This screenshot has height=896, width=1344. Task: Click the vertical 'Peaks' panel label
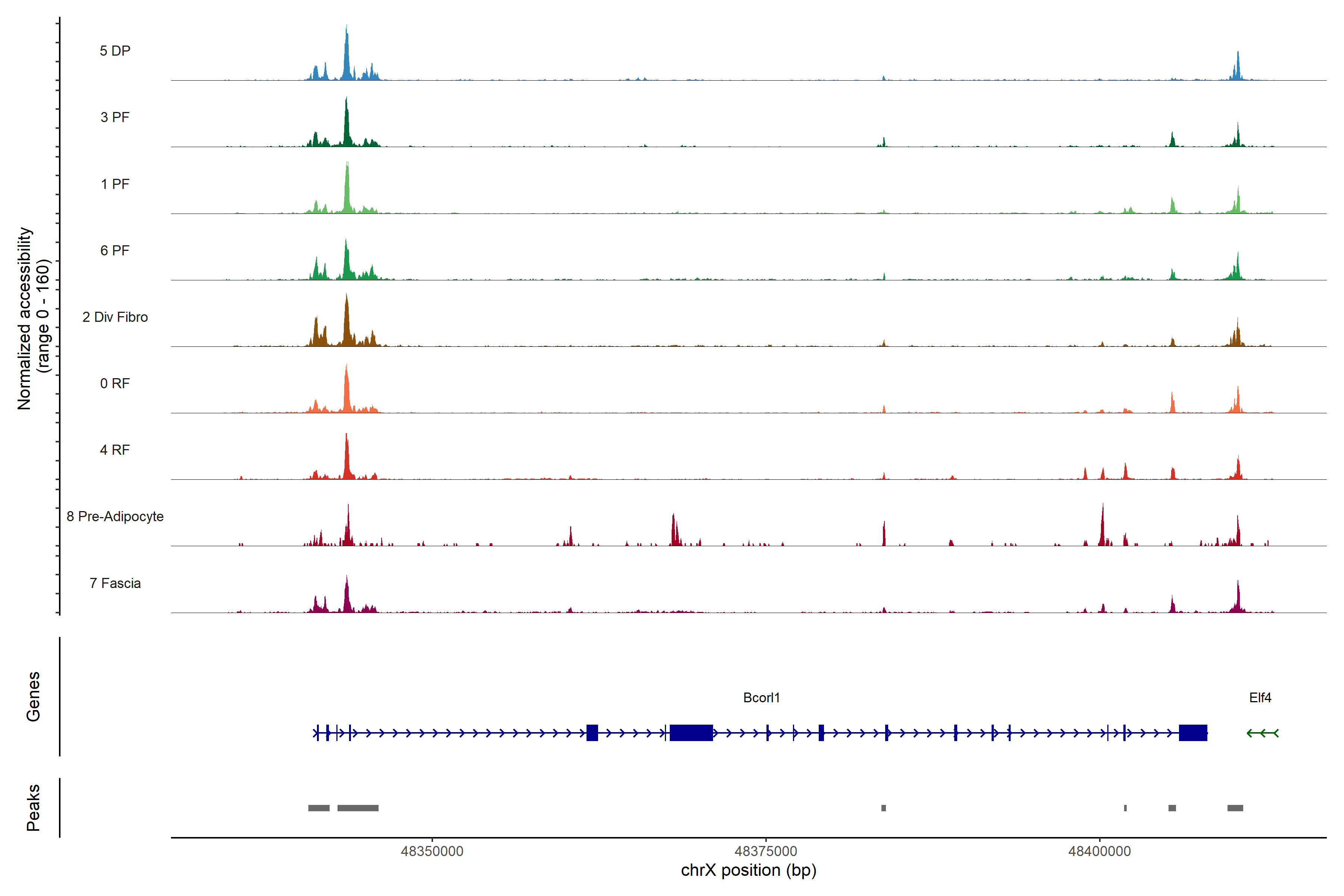33,808
